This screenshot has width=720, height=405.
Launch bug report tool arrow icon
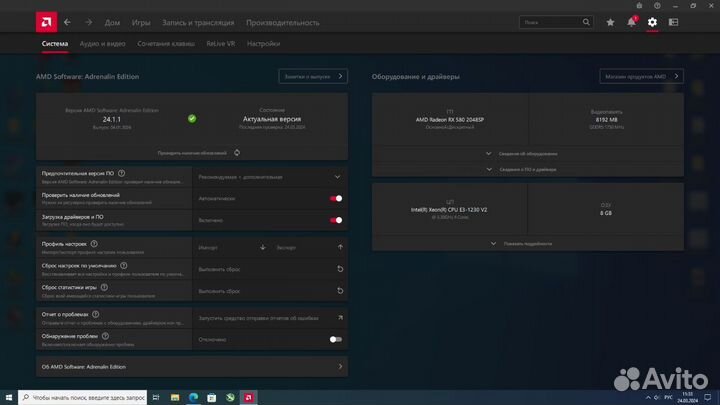[340, 317]
